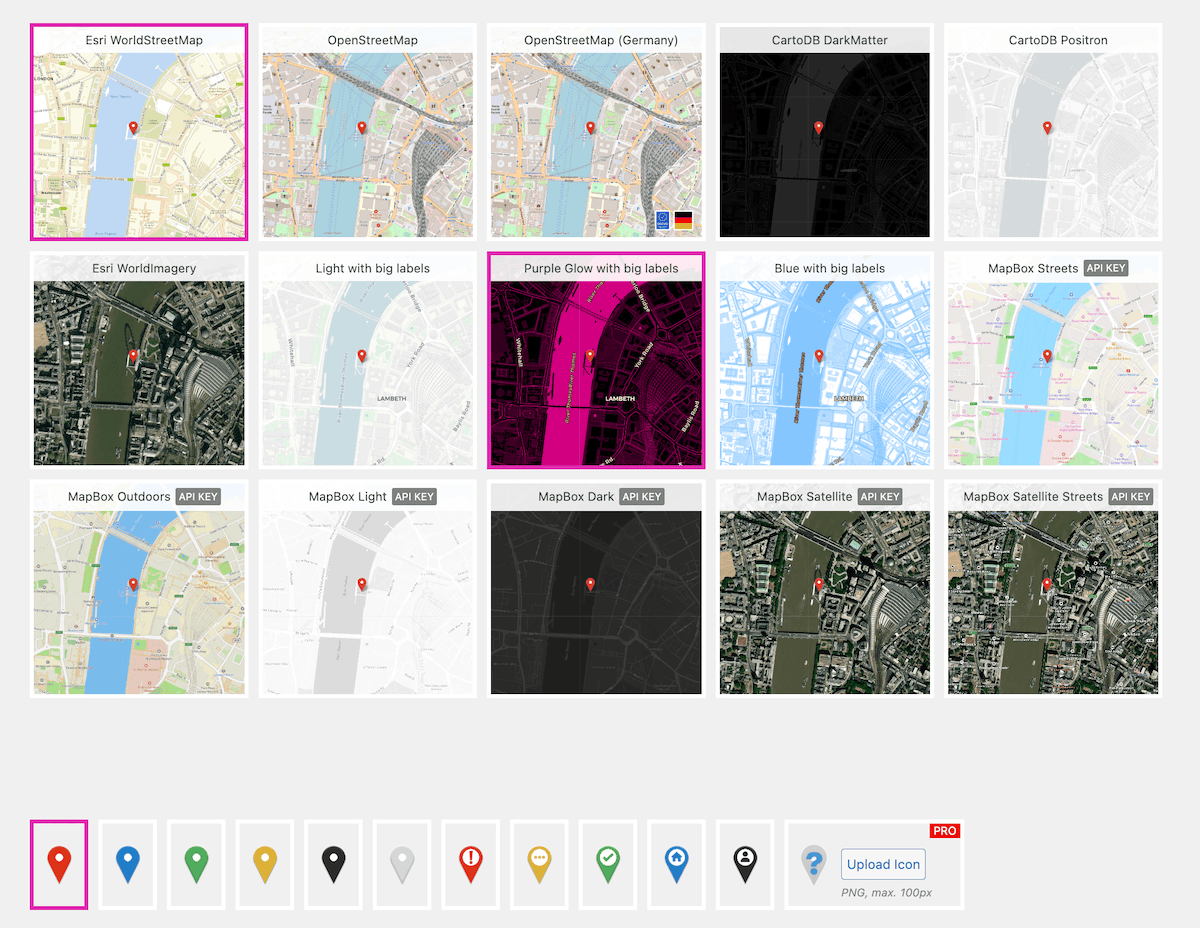1200x928 pixels.
Task: Pick the green checkmark marker icon
Action: (608, 864)
